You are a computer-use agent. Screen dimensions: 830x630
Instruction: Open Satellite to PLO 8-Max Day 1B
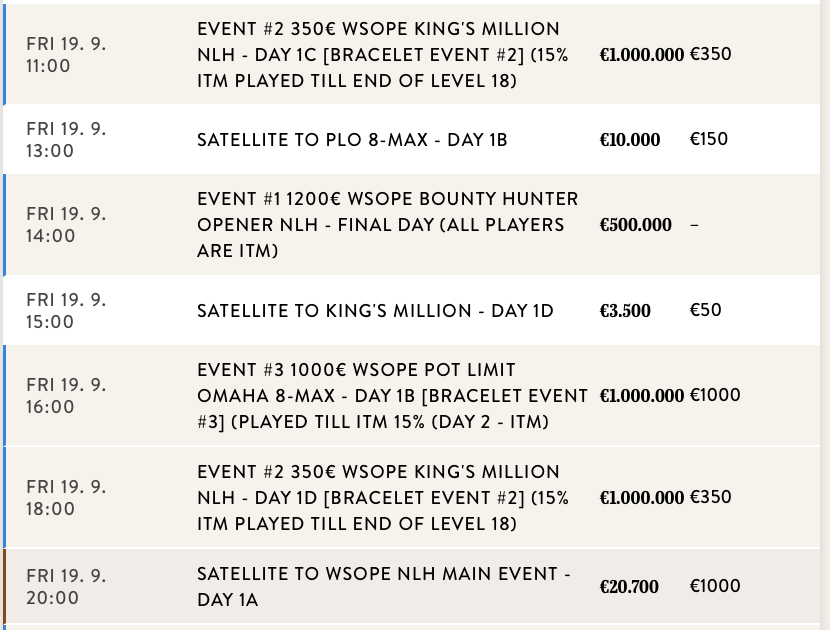pyautogui.click(x=352, y=140)
